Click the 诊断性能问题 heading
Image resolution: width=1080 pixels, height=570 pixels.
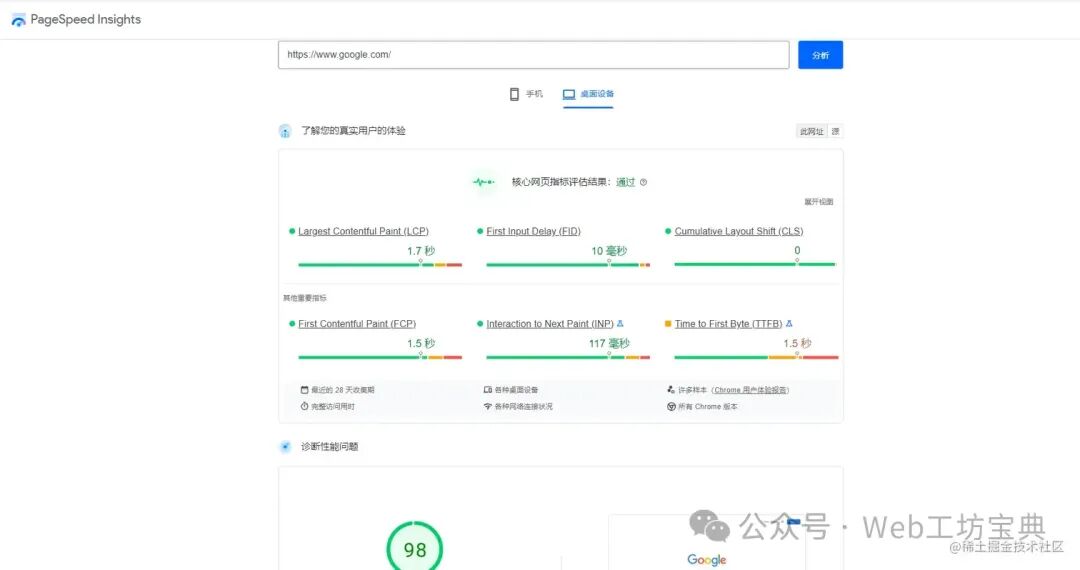[x=330, y=447]
